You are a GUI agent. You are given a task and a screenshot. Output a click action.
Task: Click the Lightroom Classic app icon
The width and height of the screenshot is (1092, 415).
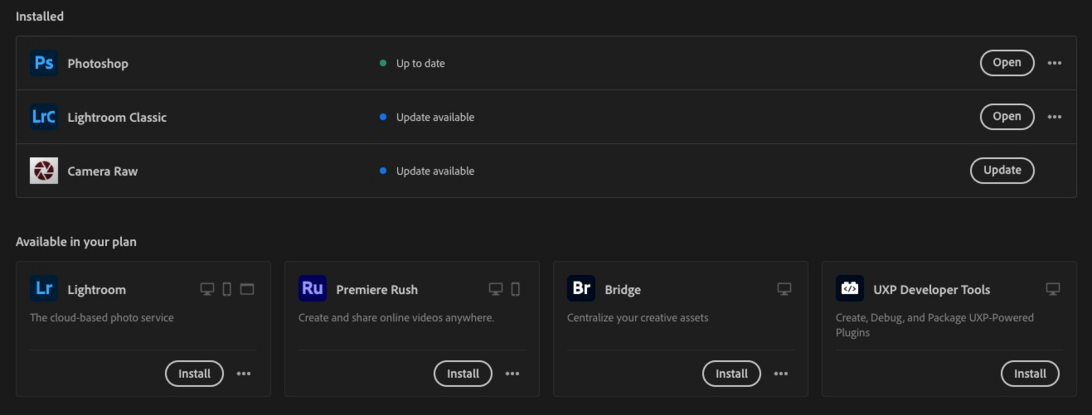tap(44, 117)
